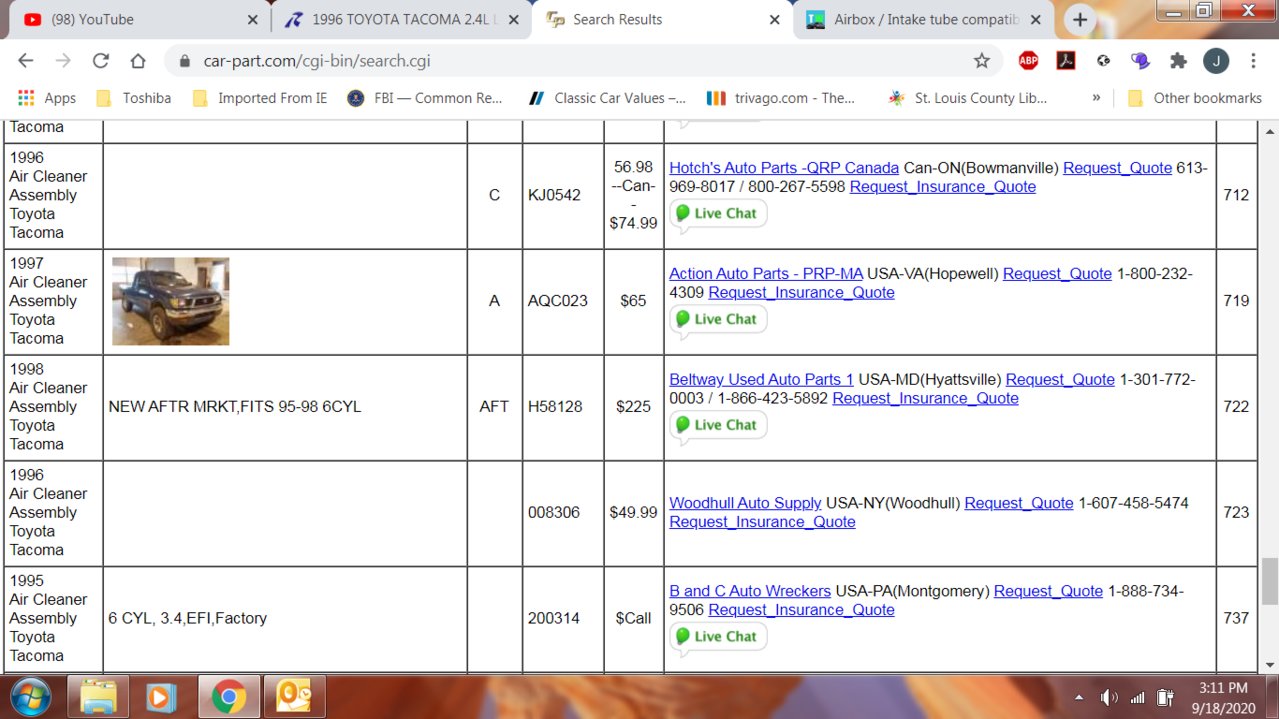
Task: Open the Chrome Extensions puzzle menu
Action: tap(1178, 61)
